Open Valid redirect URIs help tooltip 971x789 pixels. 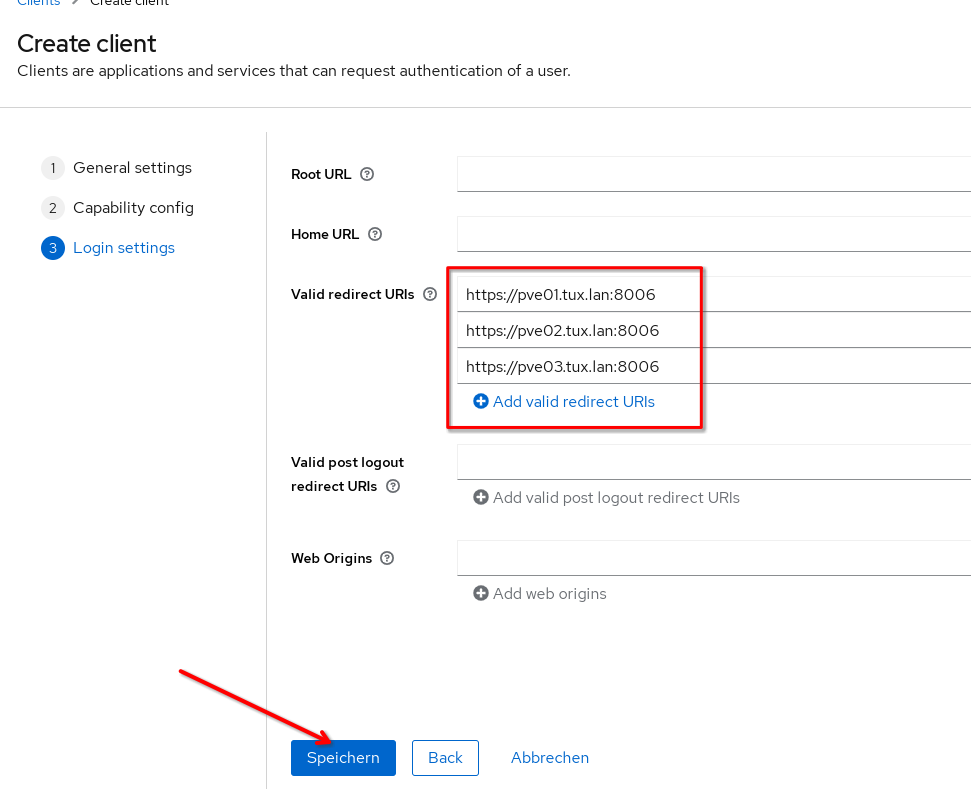(430, 294)
